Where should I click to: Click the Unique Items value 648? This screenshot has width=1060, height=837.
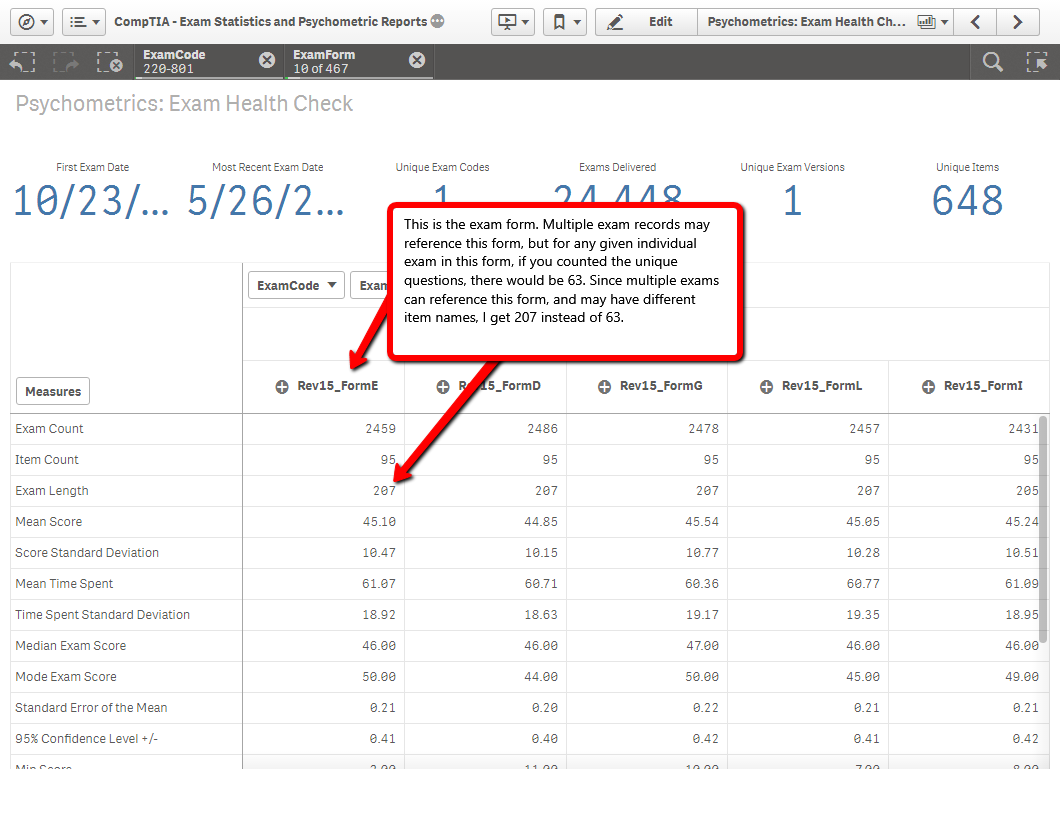pyautogui.click(x=967, y=201)
